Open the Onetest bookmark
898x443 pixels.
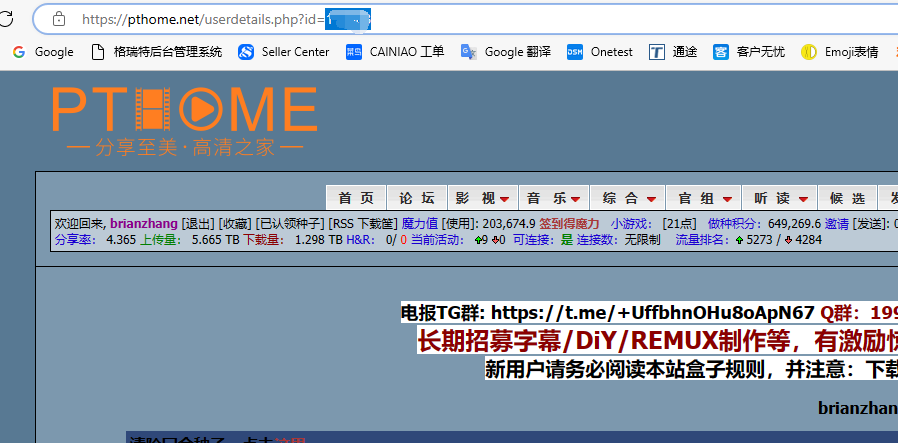(x=600, y=52)
